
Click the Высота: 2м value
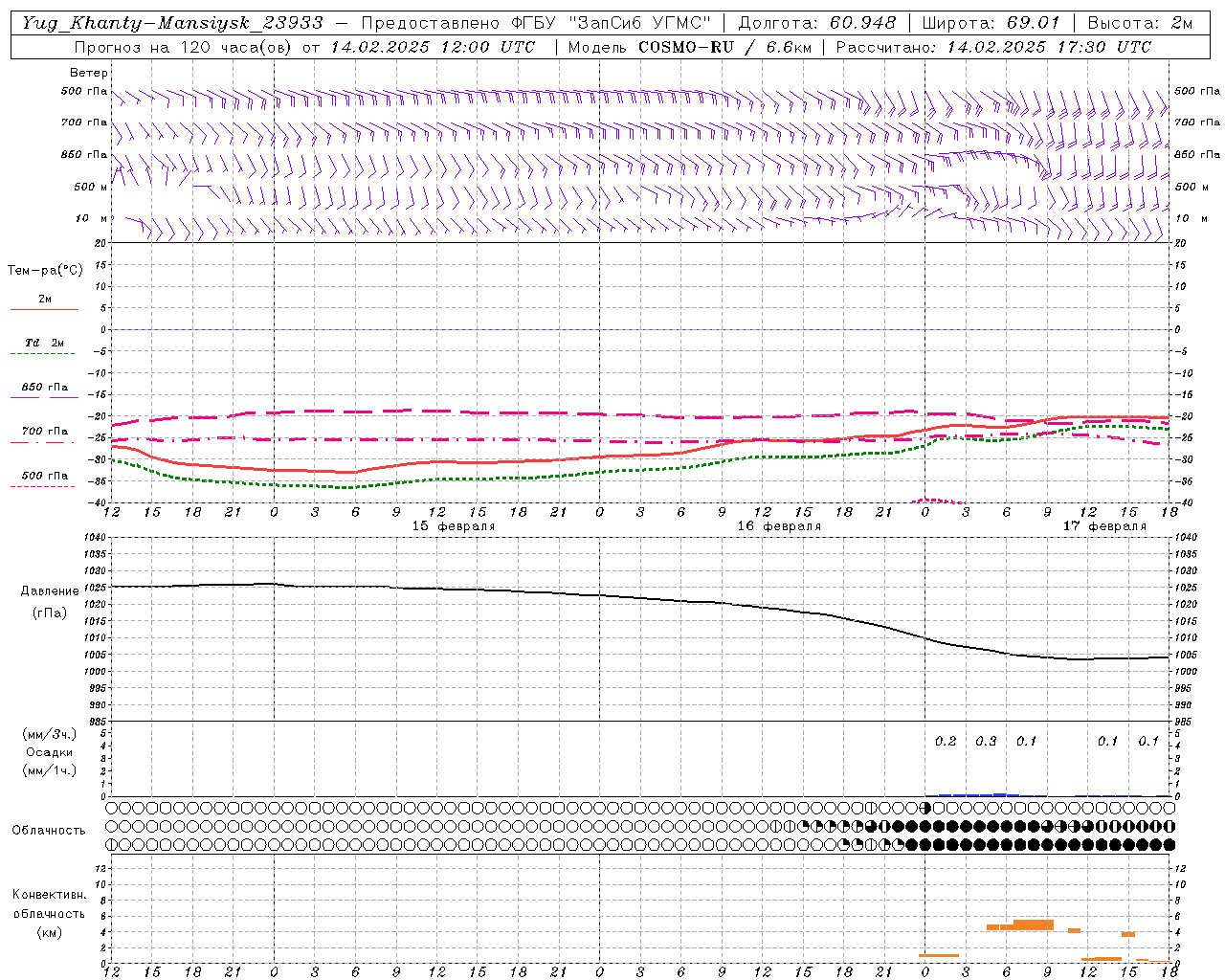[x=1141, y=23]
